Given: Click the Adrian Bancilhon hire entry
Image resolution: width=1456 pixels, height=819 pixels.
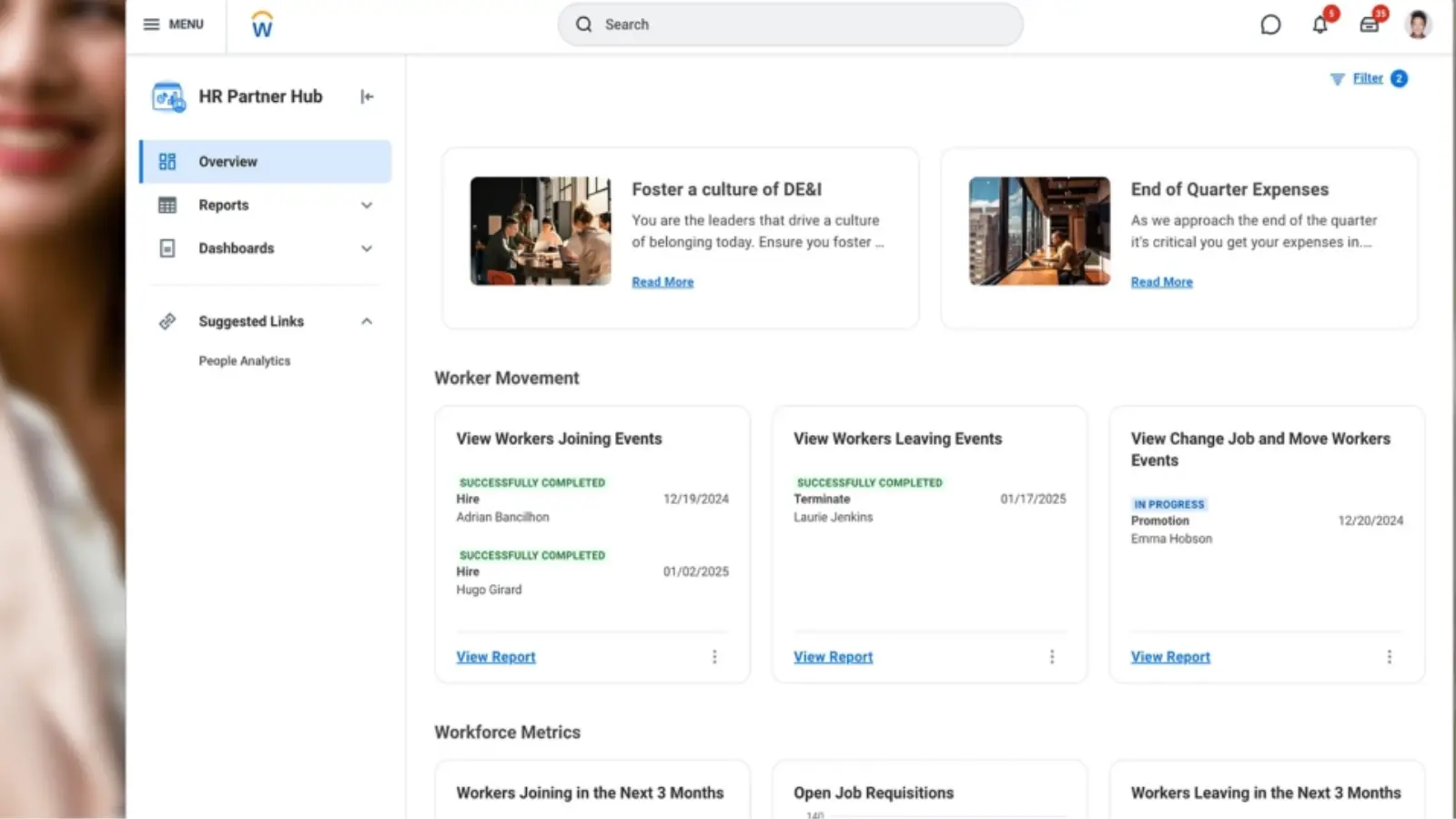Looking at the screenshot, I should [x=592, y=500].
